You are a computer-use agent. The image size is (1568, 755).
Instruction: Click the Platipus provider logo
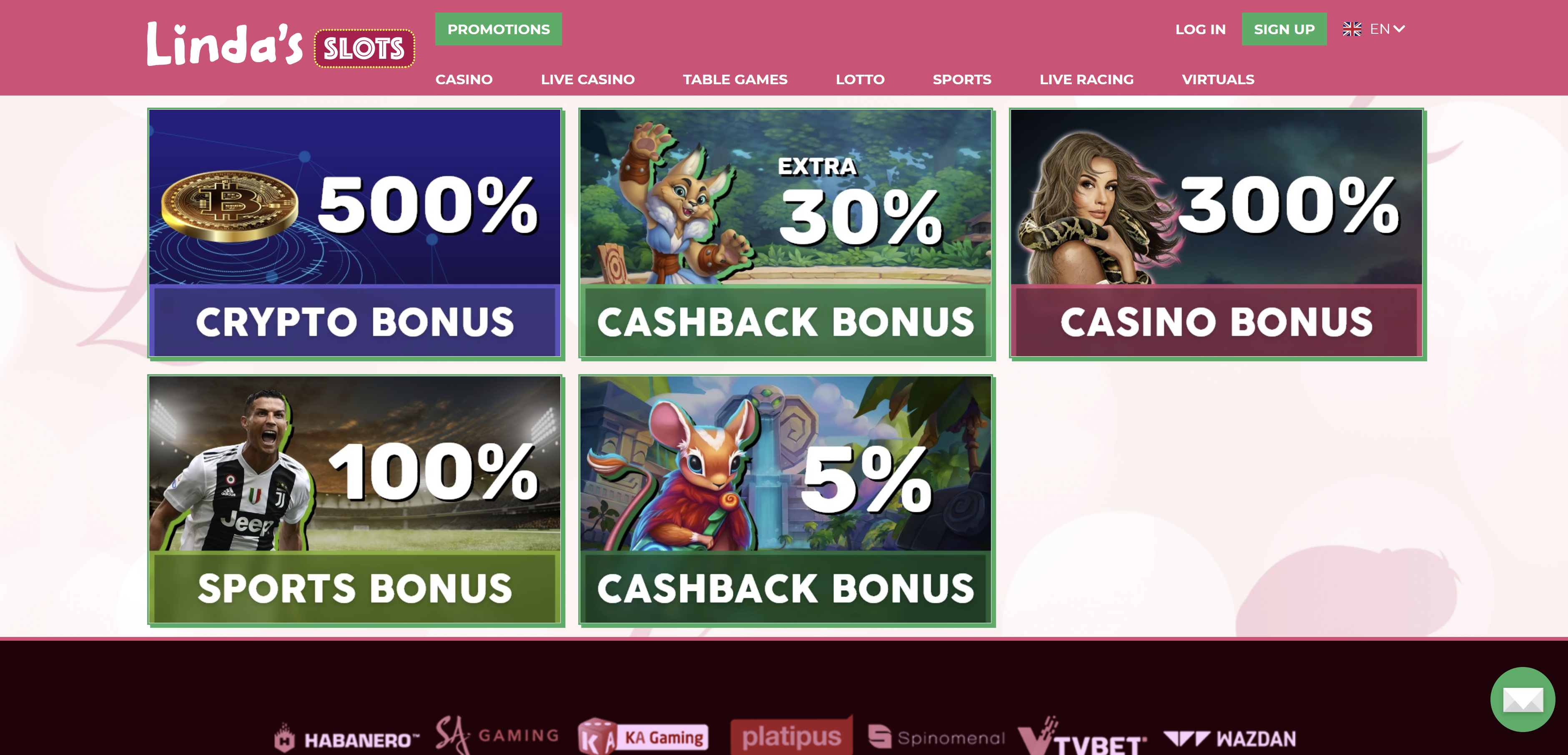click(791, 735)
